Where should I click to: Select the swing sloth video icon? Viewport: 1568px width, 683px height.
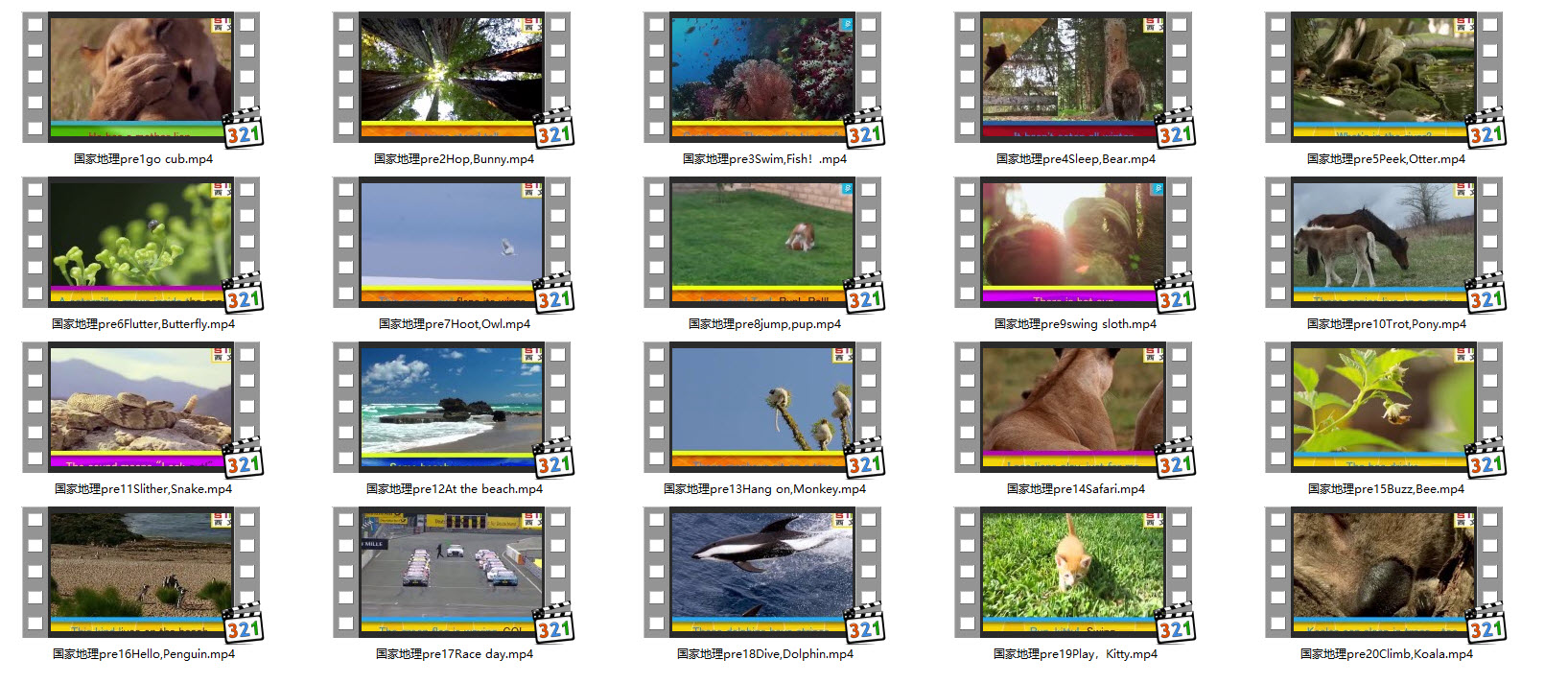pyautogui.click(x=1074, y=244)
